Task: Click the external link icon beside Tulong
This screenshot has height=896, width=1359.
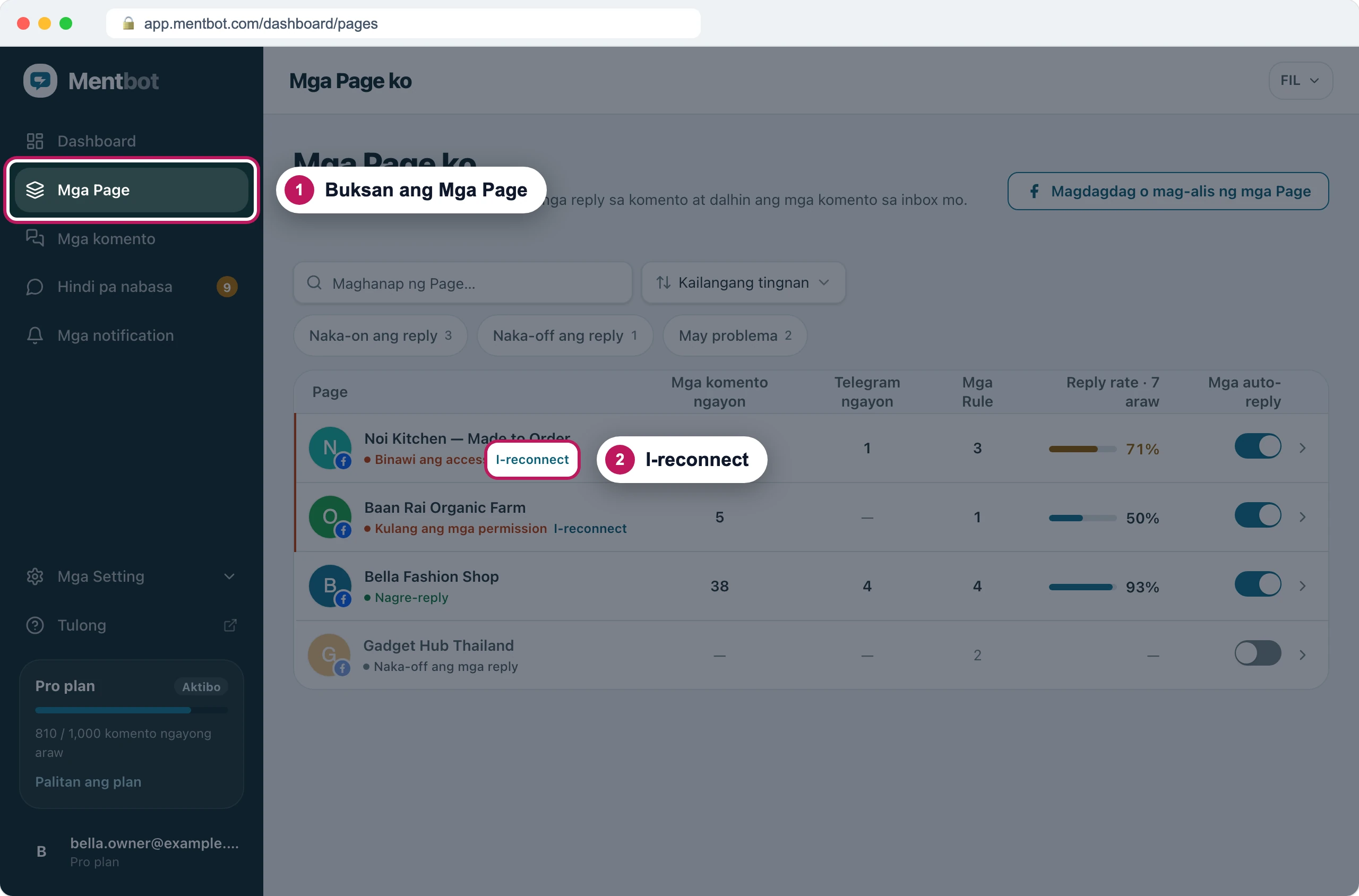Action: (230, 625)
